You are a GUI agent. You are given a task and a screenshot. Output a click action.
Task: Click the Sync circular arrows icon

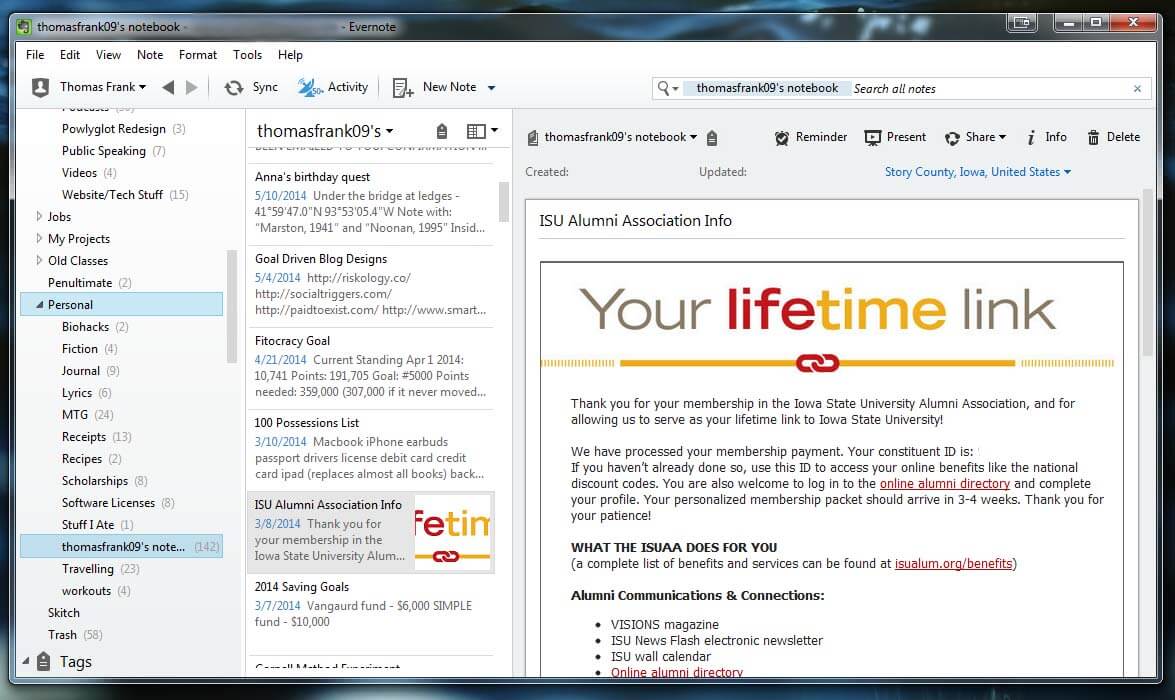234,88
